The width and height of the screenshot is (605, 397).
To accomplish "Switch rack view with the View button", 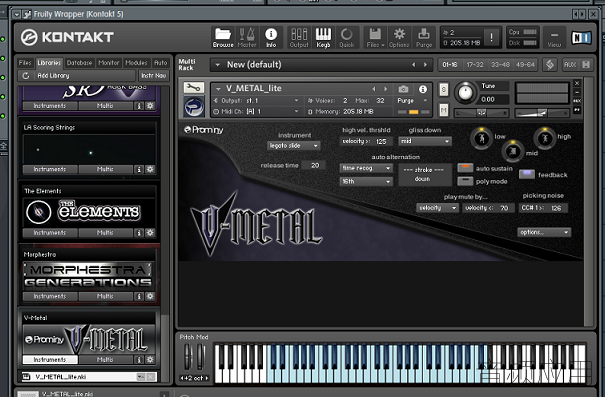I will pos(554,37).
